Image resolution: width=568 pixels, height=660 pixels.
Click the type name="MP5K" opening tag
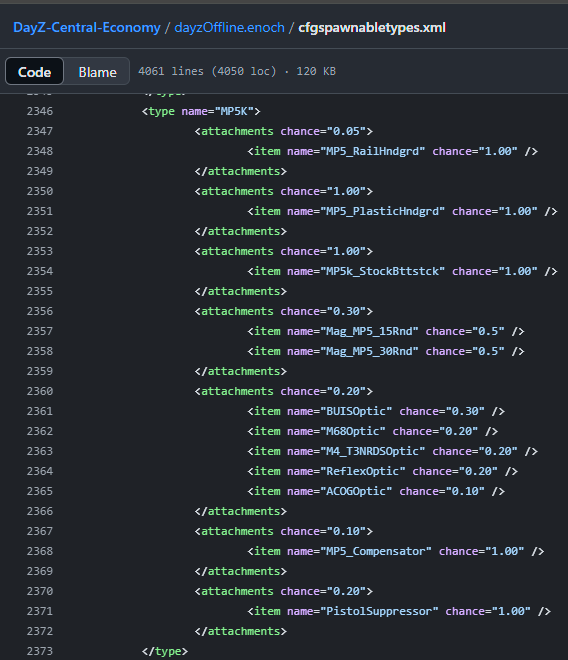[201, 111]
